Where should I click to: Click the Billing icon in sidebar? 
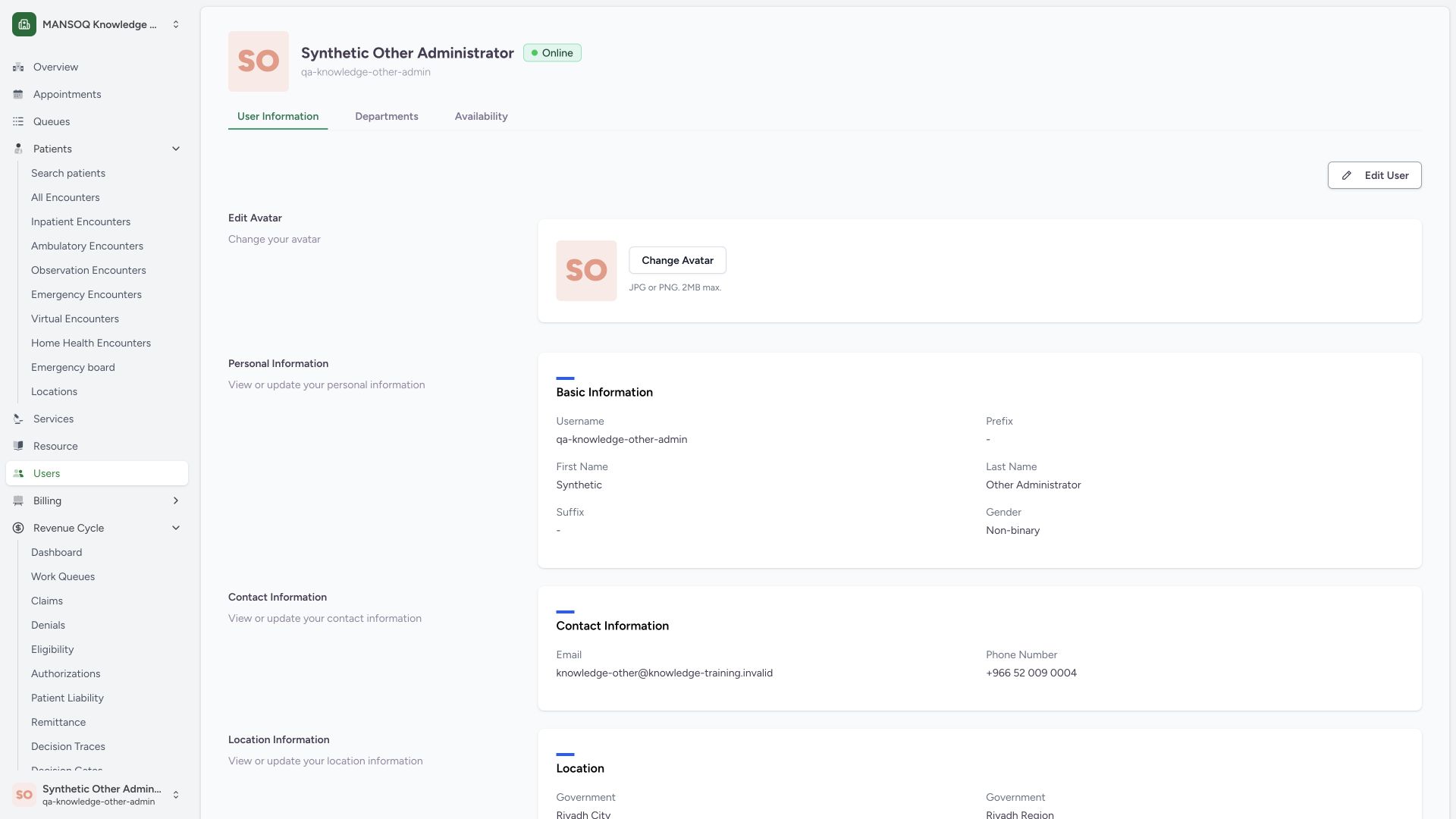18,500
